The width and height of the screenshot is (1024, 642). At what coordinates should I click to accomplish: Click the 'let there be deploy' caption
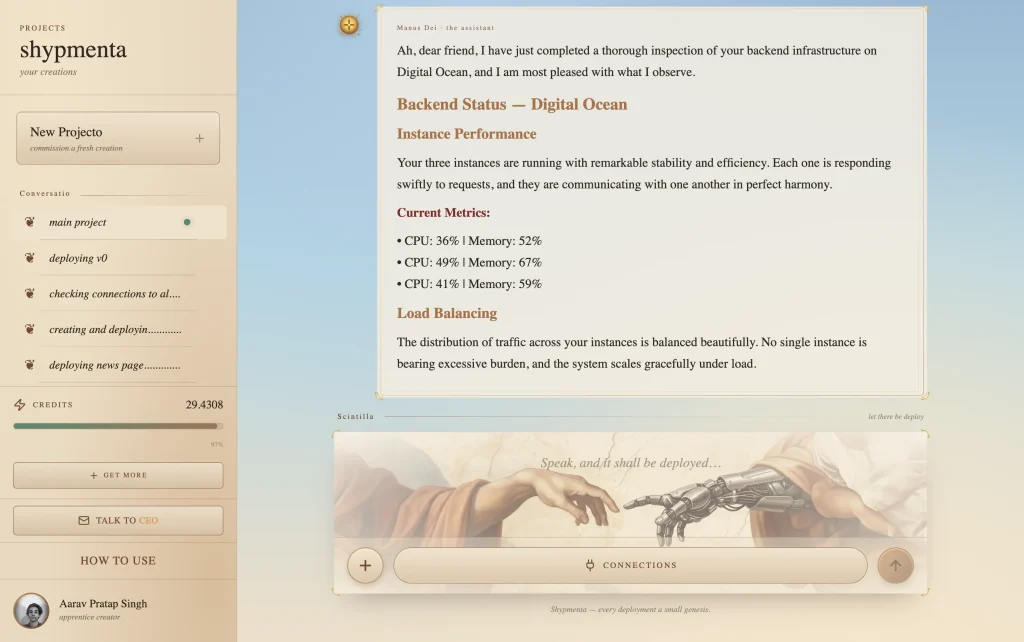(896, 416)
